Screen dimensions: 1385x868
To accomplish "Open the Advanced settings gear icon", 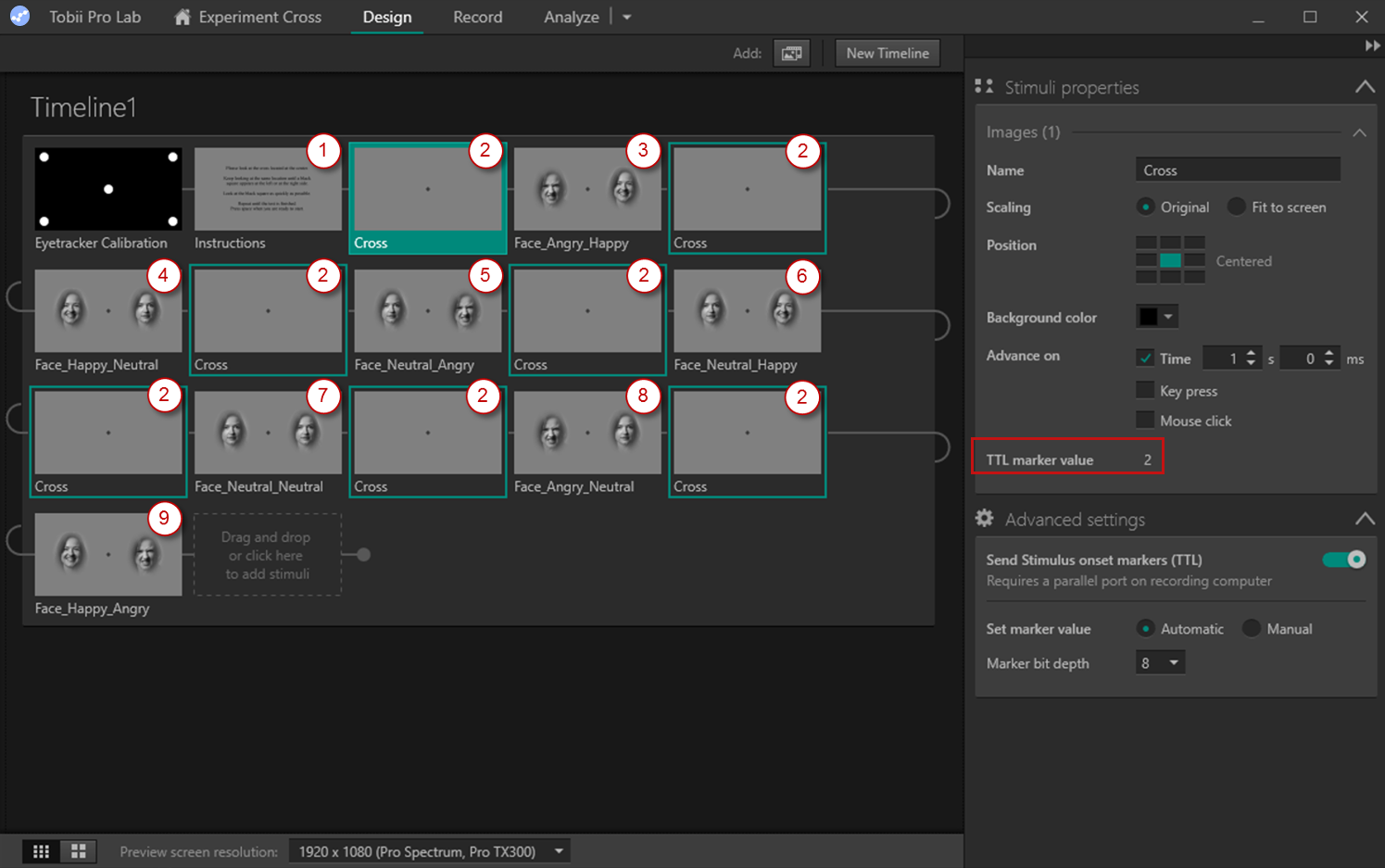I will [x=984, y=518].
